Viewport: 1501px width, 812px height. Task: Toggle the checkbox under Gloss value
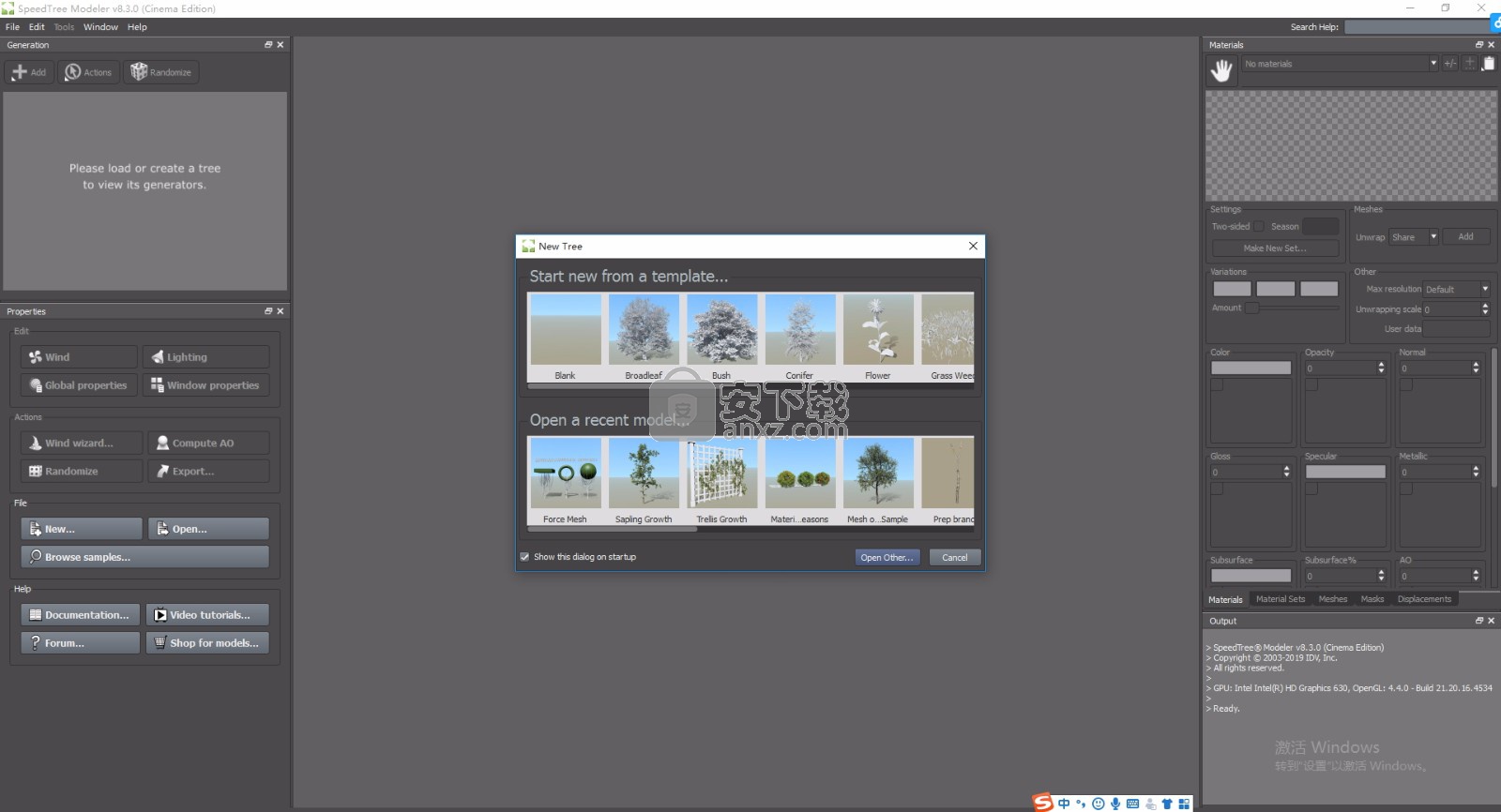click(x=1217, y=489)
